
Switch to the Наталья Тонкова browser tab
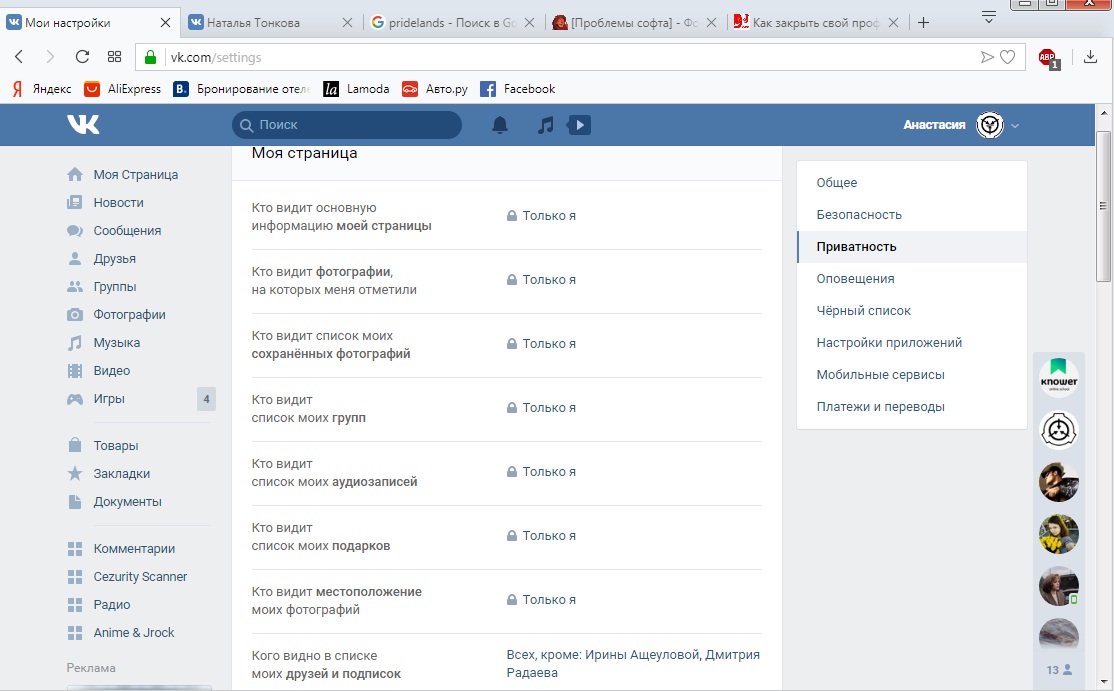click(265, 23)
